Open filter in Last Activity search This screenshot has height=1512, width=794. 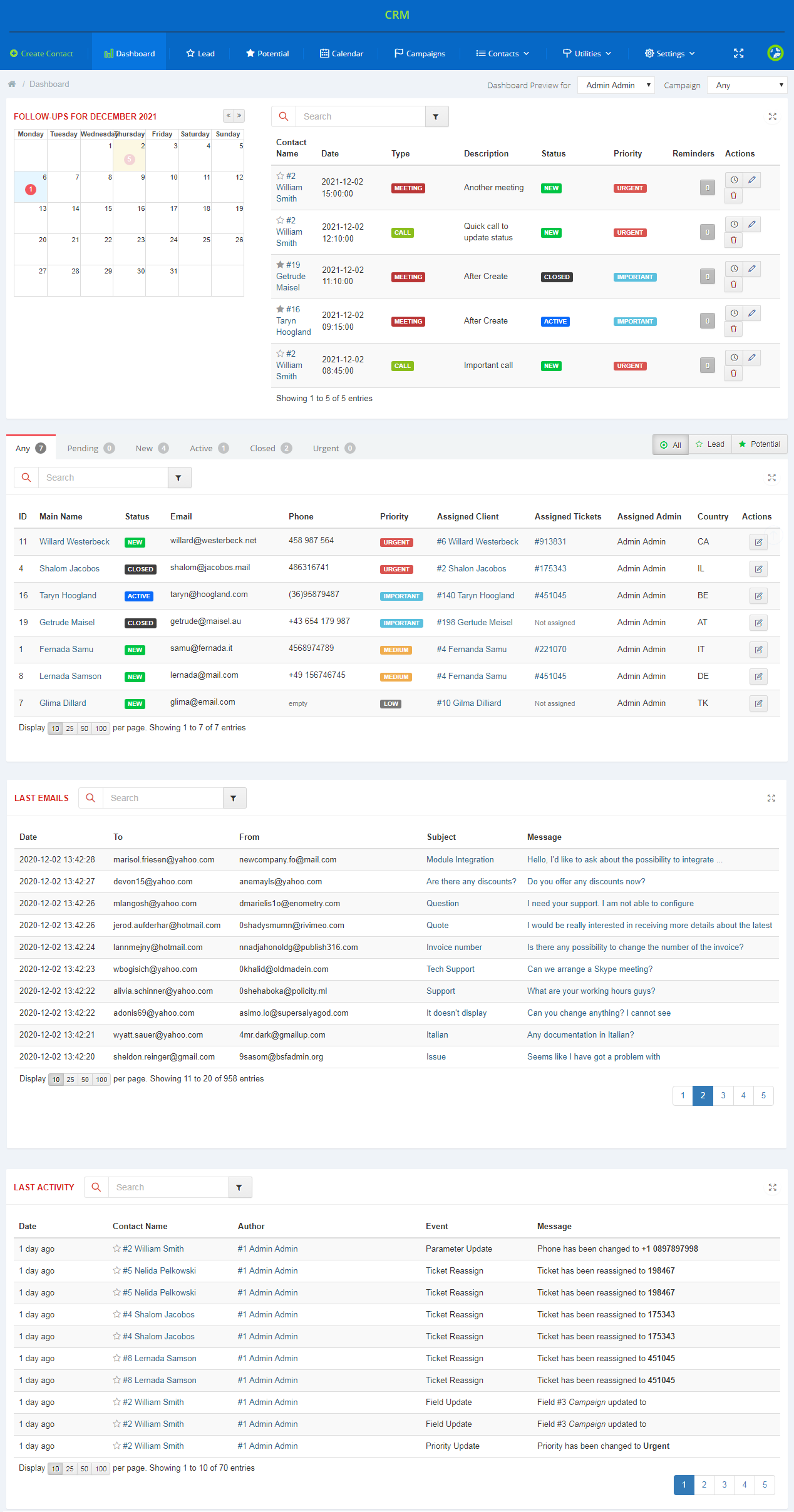click(240, 1187)
